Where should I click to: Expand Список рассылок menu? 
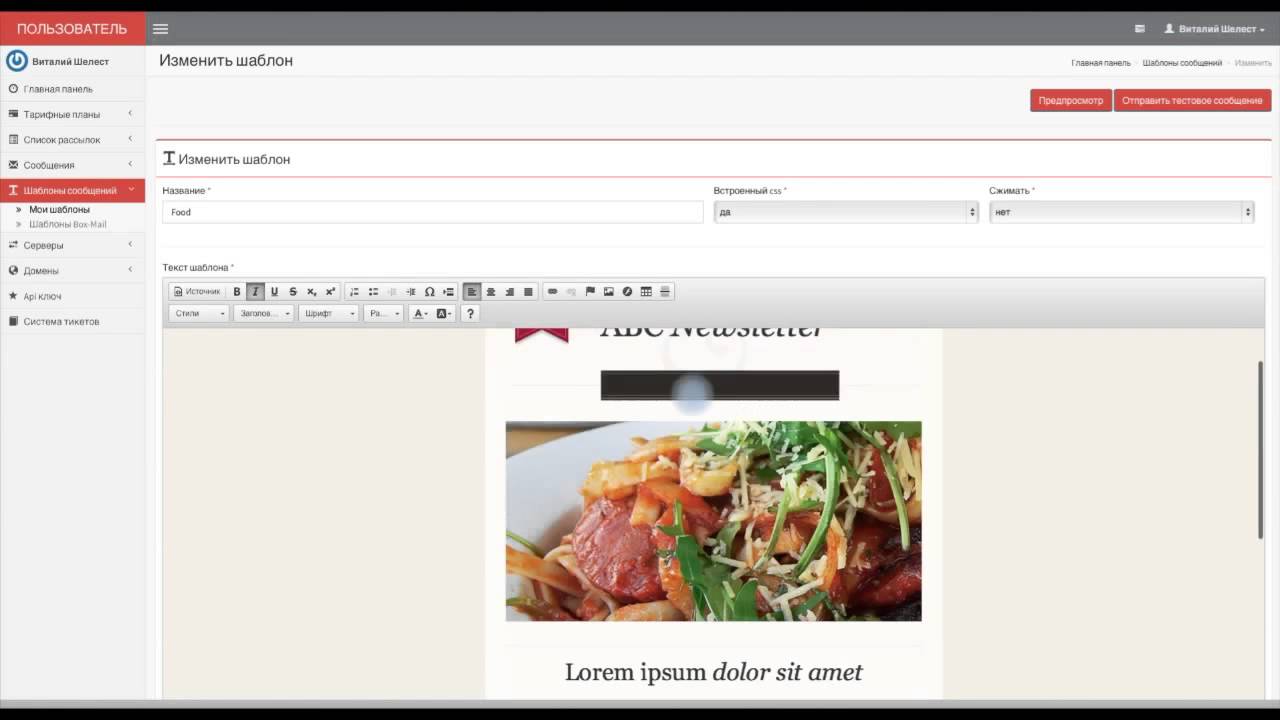click(x=72, y=140)
